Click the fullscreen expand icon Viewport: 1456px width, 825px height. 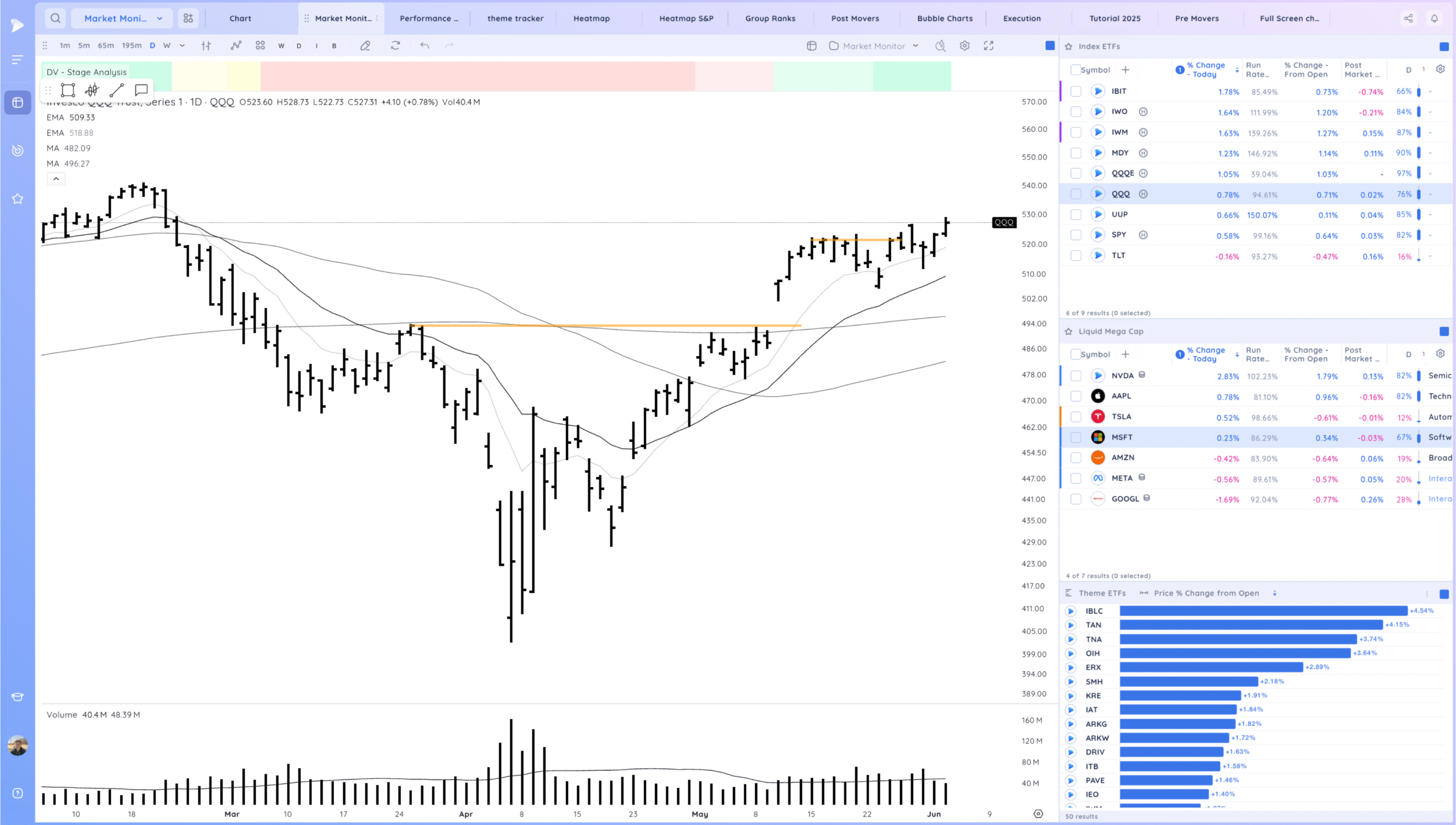[x=989, y=46]
